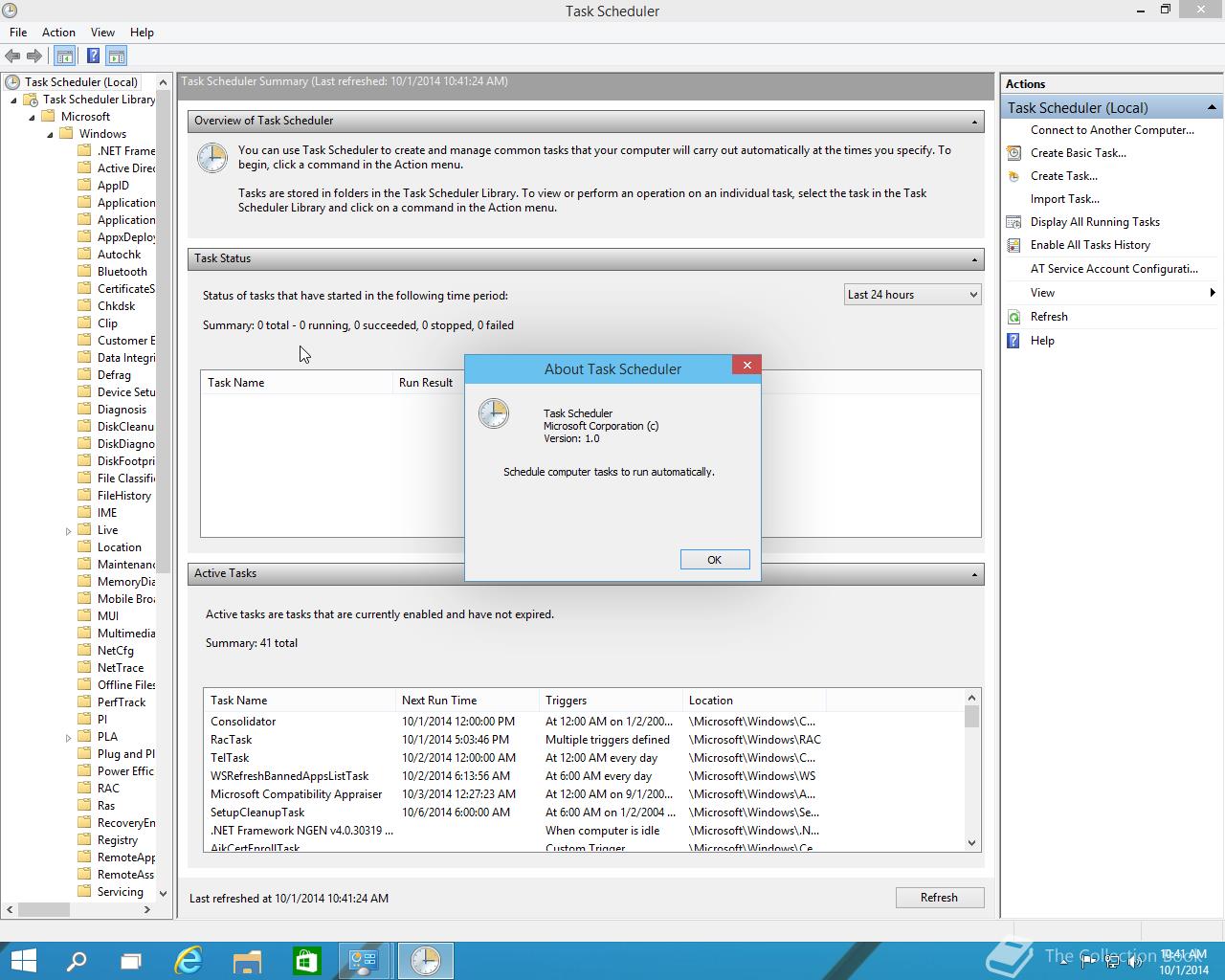1225x980 pixels.
Task: Click the tree pane vertical scroll down arrow
Action: [x=163, y=893]
